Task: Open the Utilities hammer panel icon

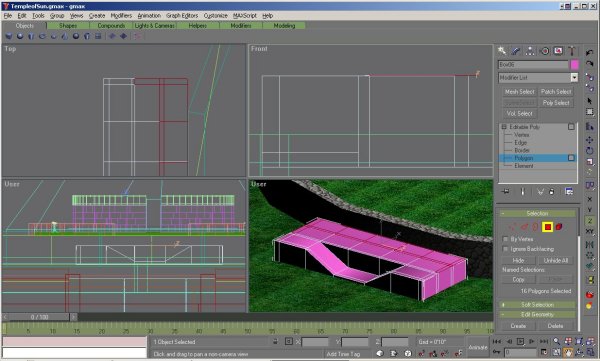Action: point(572,51)
